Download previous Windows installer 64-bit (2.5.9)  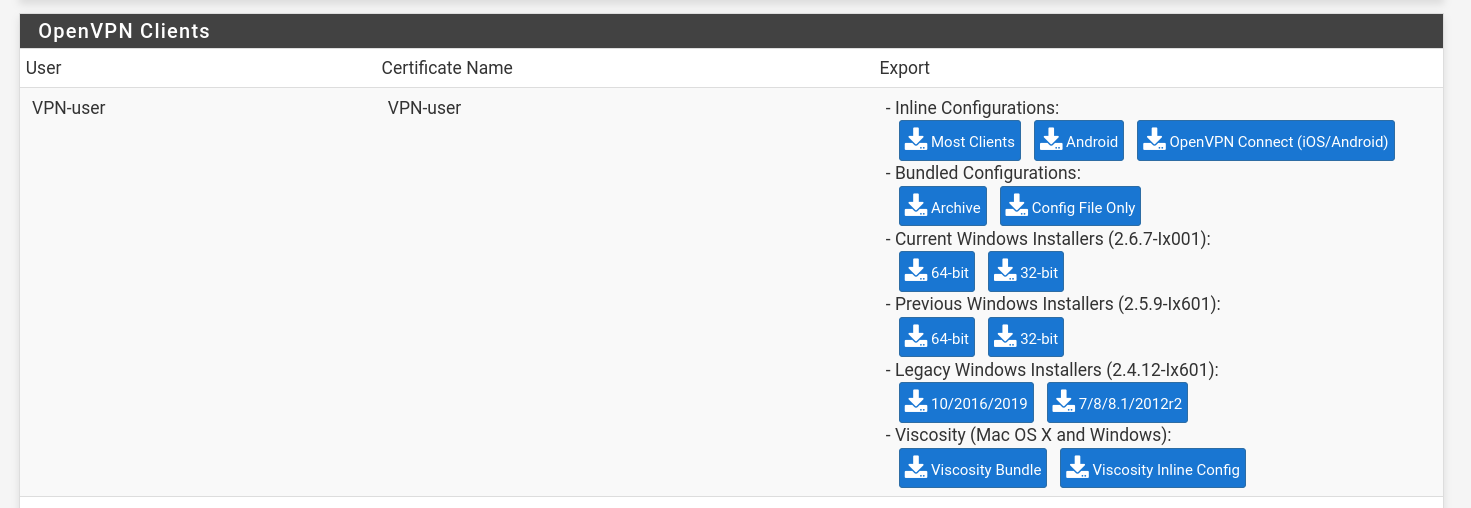(936, 337)
